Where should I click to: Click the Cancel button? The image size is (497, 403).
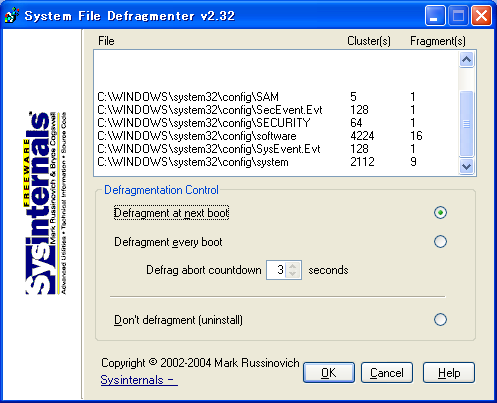[387, 373]
